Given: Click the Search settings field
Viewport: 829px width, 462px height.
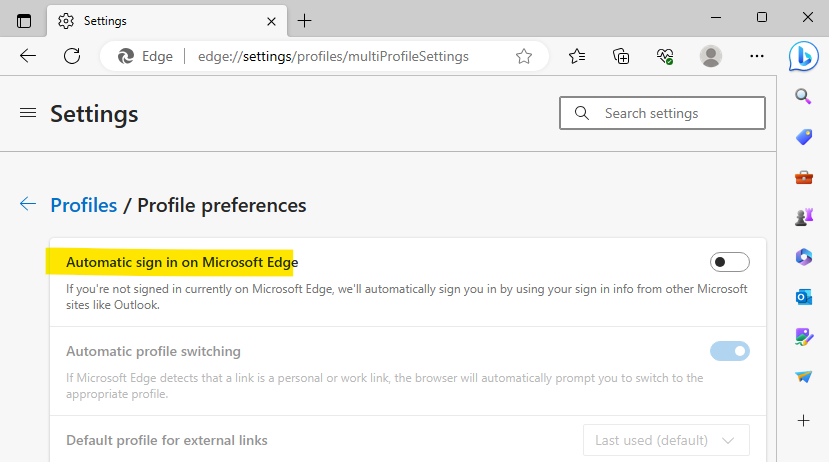Looking at the screenshot, I should [662, 113].
